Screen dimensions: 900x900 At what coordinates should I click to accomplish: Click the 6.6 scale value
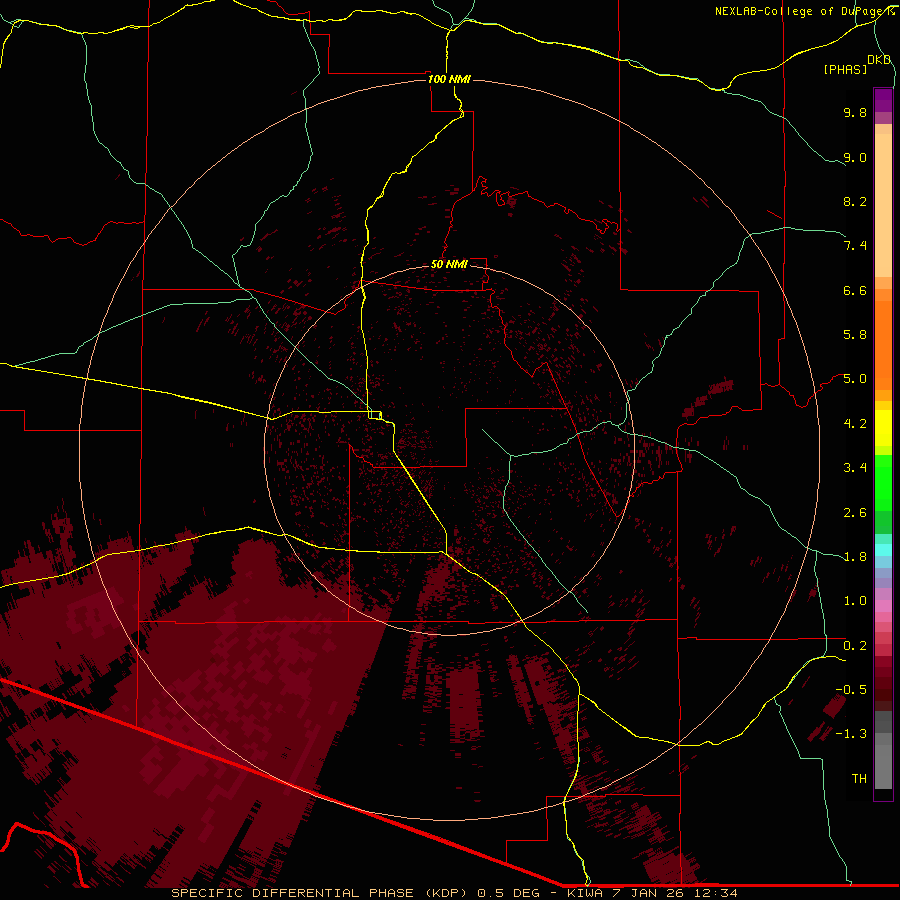point(855,290)
